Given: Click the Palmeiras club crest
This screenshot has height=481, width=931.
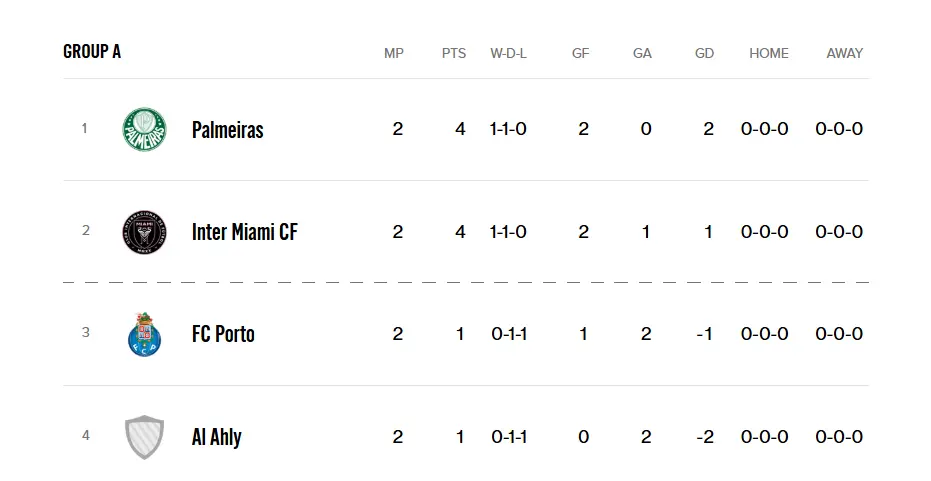Looking at the screenshot, I should (x=144, y=129).
